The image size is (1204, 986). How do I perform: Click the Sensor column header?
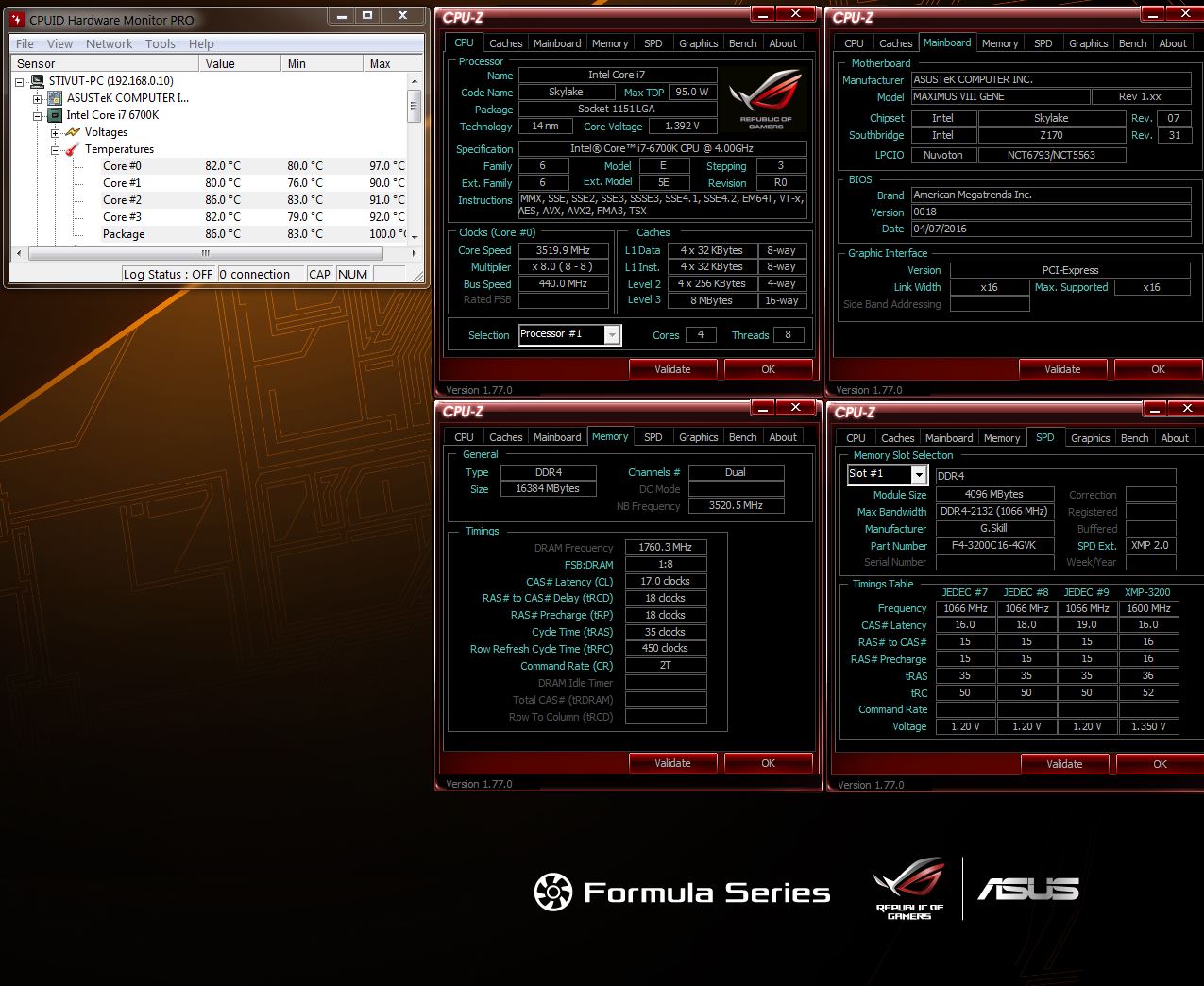(x=104, y=63)
